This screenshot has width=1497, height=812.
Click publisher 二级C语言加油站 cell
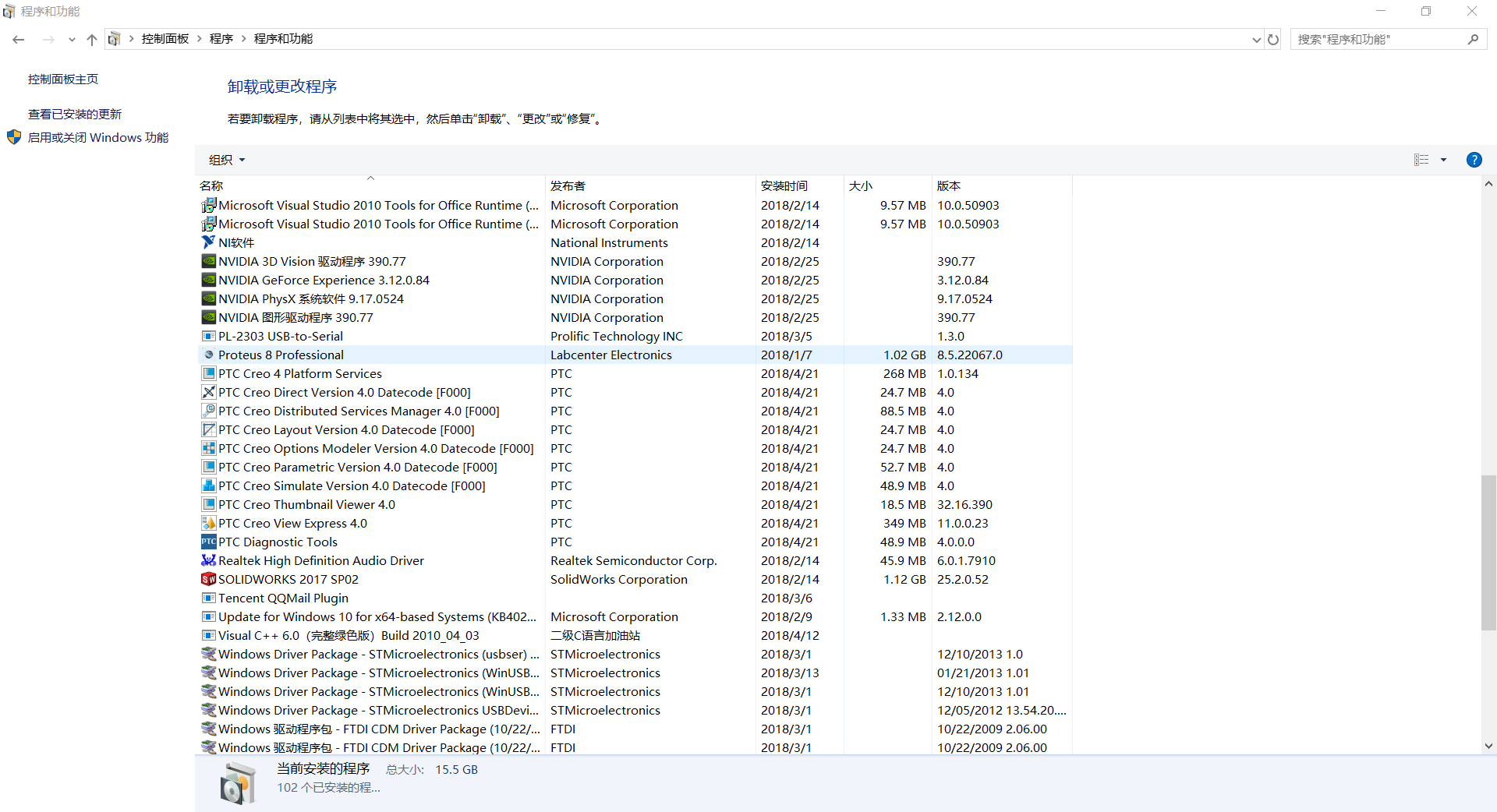[595, 635]
